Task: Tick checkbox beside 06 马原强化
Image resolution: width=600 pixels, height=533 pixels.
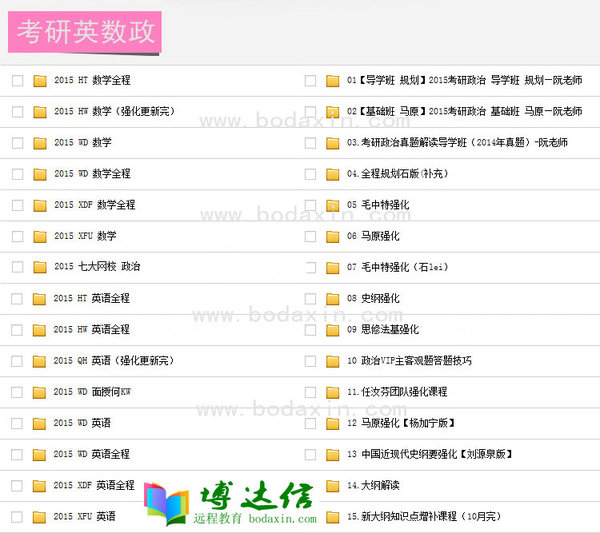Action: click(310, 236)
